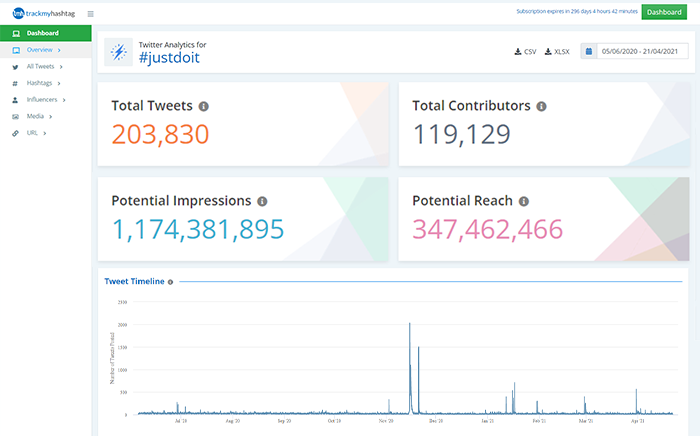Click the #justdoit hashtag title
700x436 pixels.
(169, 58)
